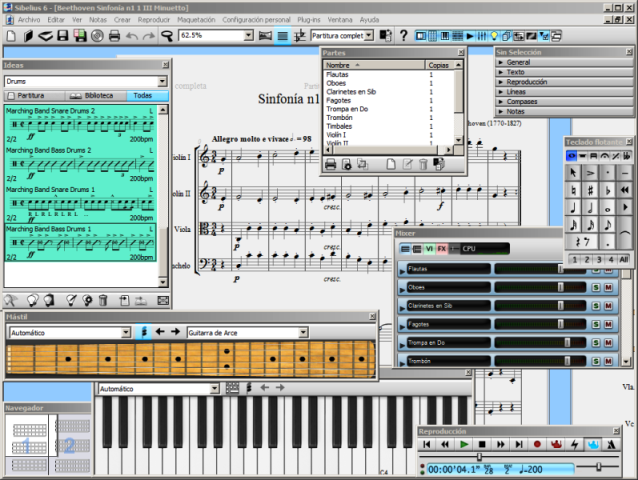The width and height of the screenshot is (638, 480).
Task: Click the Oboes volume fader in Mixer
Action: [x=561, y=287]
